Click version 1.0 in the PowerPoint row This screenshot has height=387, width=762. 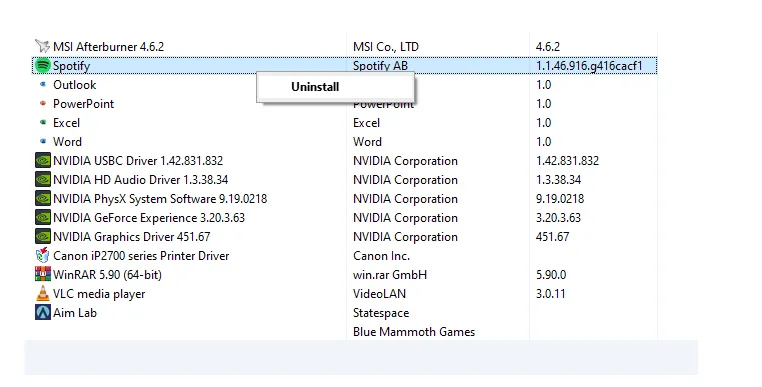coord(543,104)
